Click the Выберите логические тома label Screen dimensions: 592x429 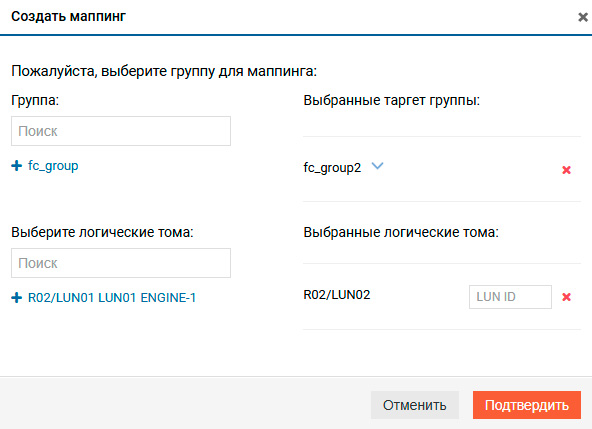(102, 232)
